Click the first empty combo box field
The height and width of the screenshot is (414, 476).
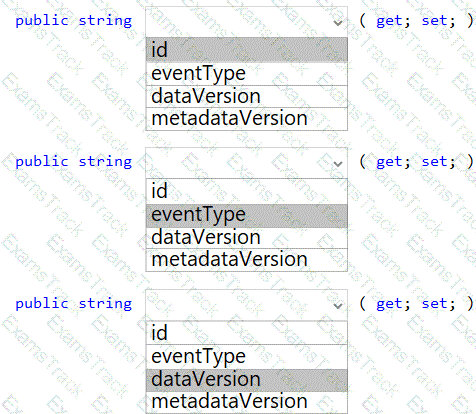[x=246, y=22]
